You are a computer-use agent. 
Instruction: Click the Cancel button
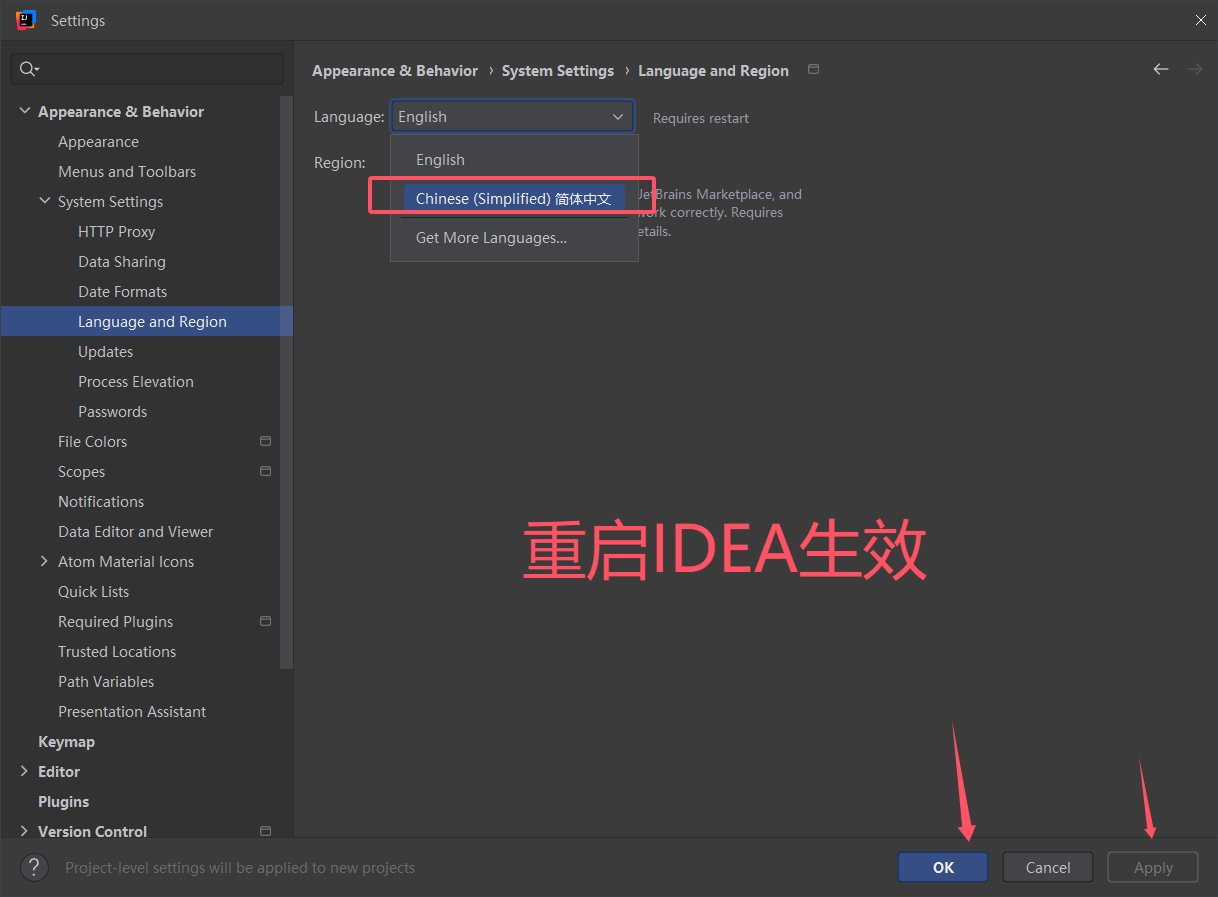[1048, 867]
